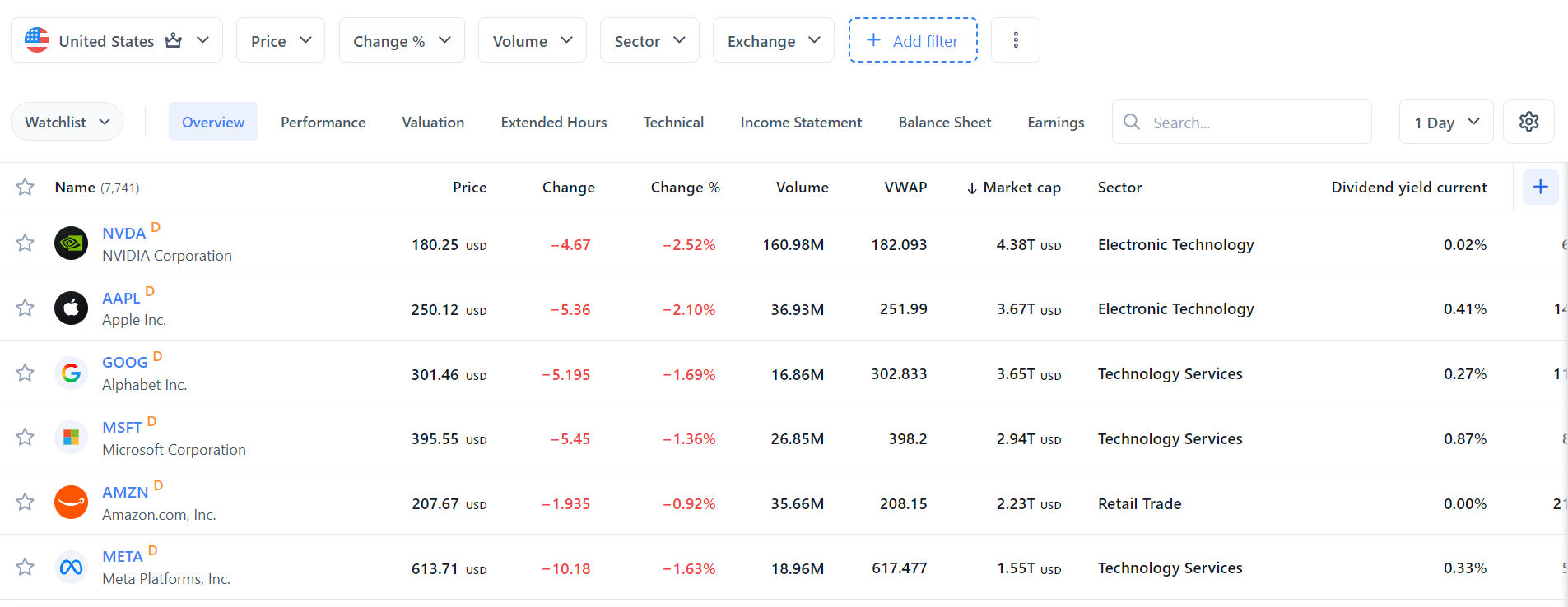
Task: Open the three-dot more options menu
Action: click(1016, 40)
